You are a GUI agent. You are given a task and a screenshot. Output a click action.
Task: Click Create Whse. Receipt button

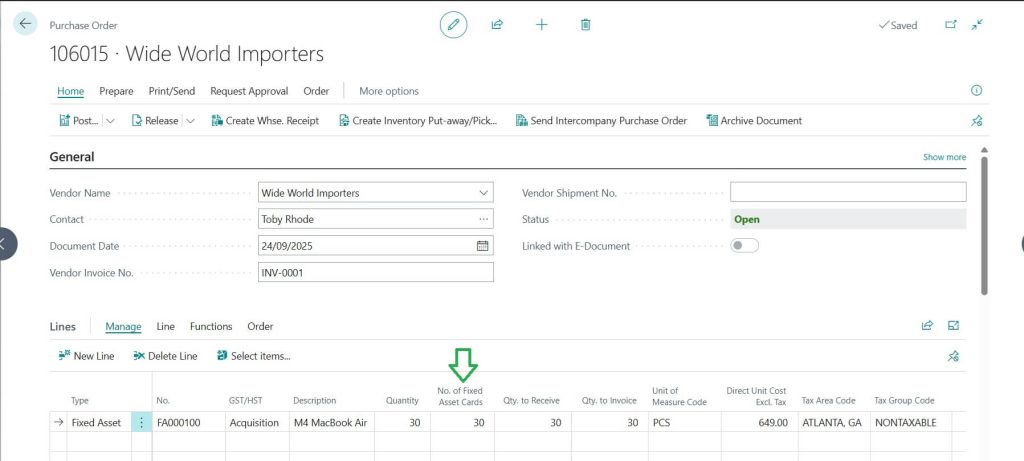pos(265,121)
